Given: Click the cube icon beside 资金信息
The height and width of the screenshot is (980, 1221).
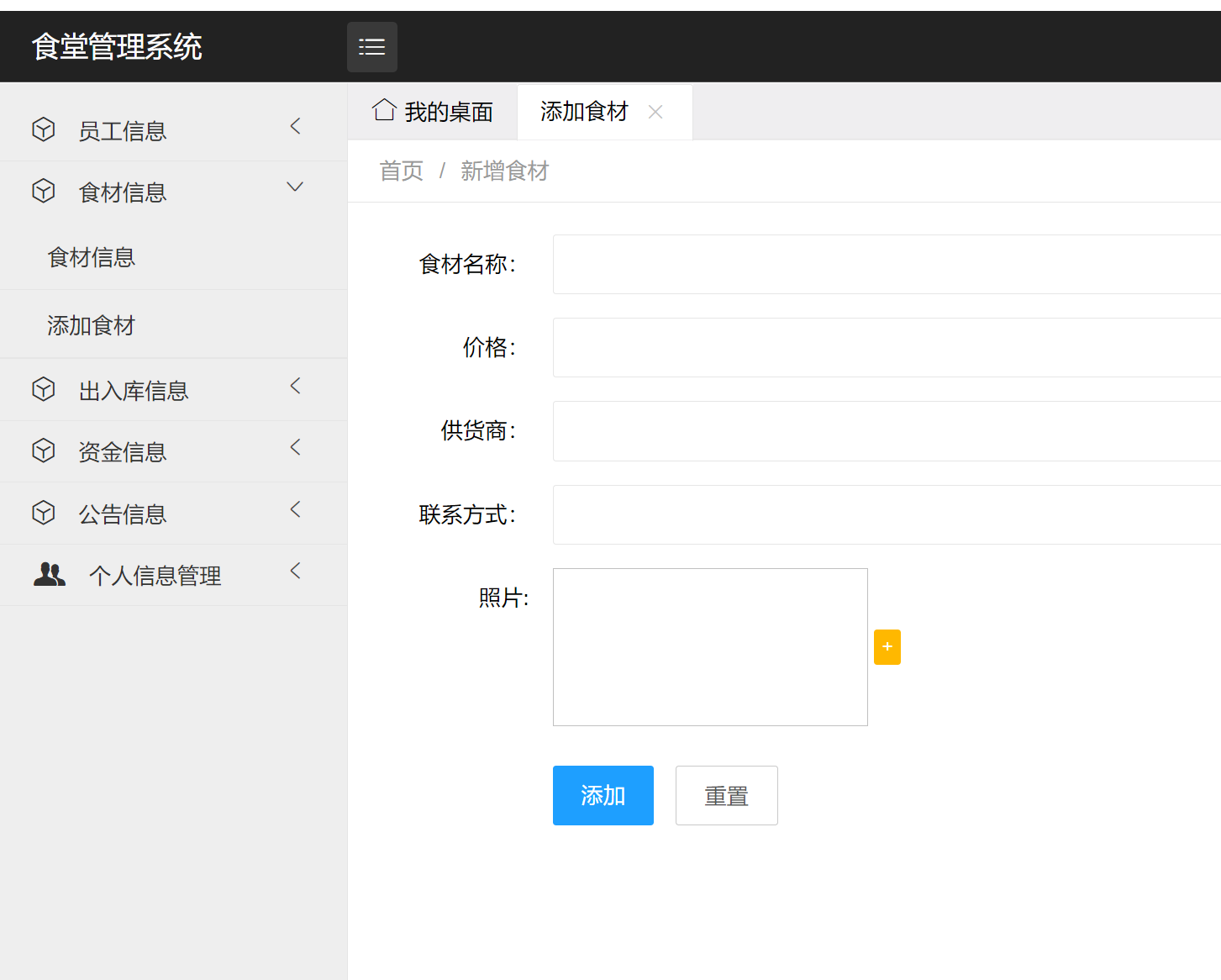Looking at the screenshot, I should [44, 450].
